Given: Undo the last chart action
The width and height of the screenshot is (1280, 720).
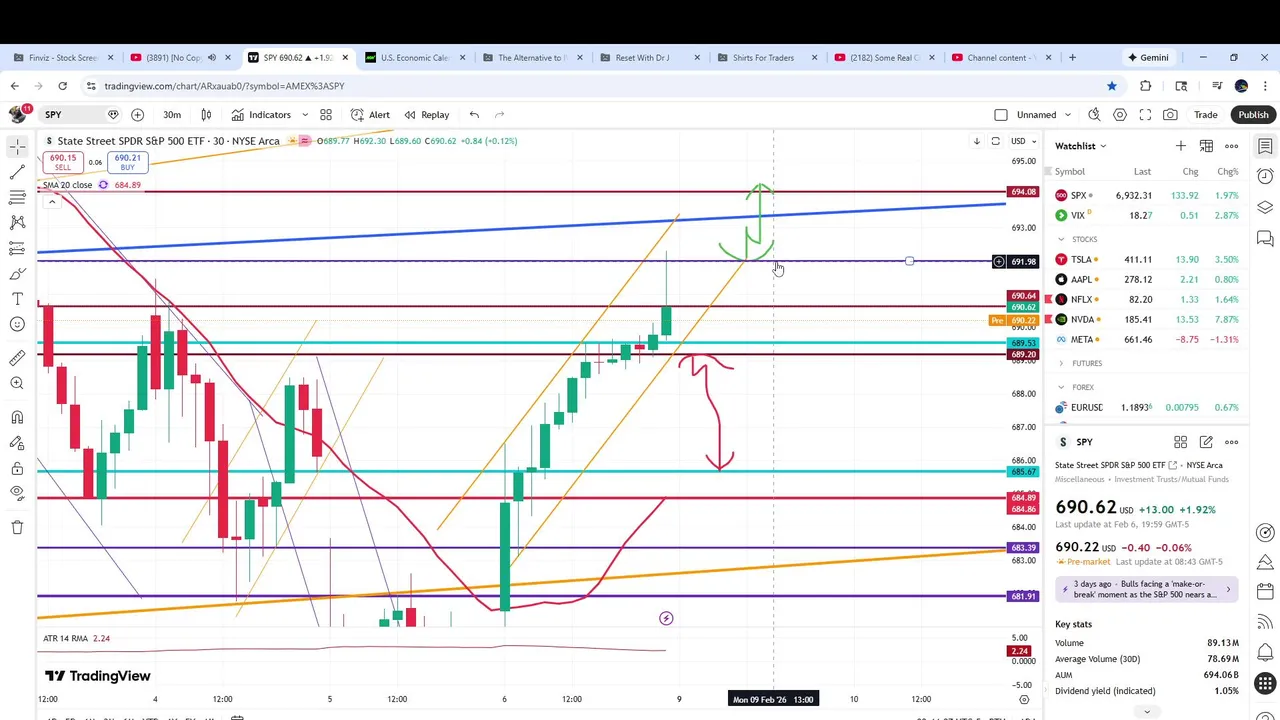Looking at the screenshot, I should click(474, 115).
